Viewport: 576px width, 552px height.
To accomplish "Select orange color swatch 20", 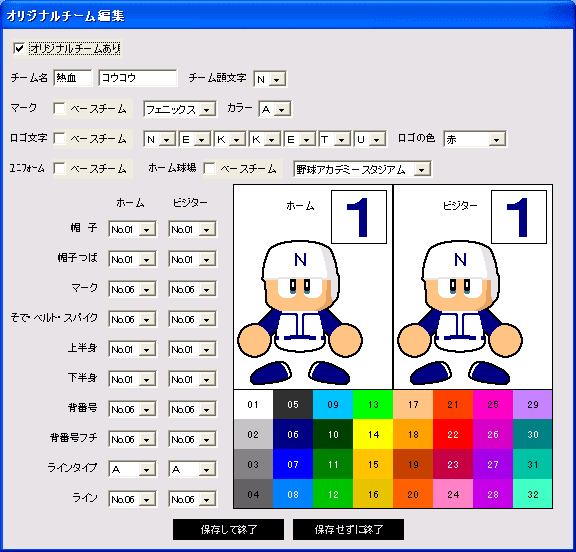I will pos(413,494).
